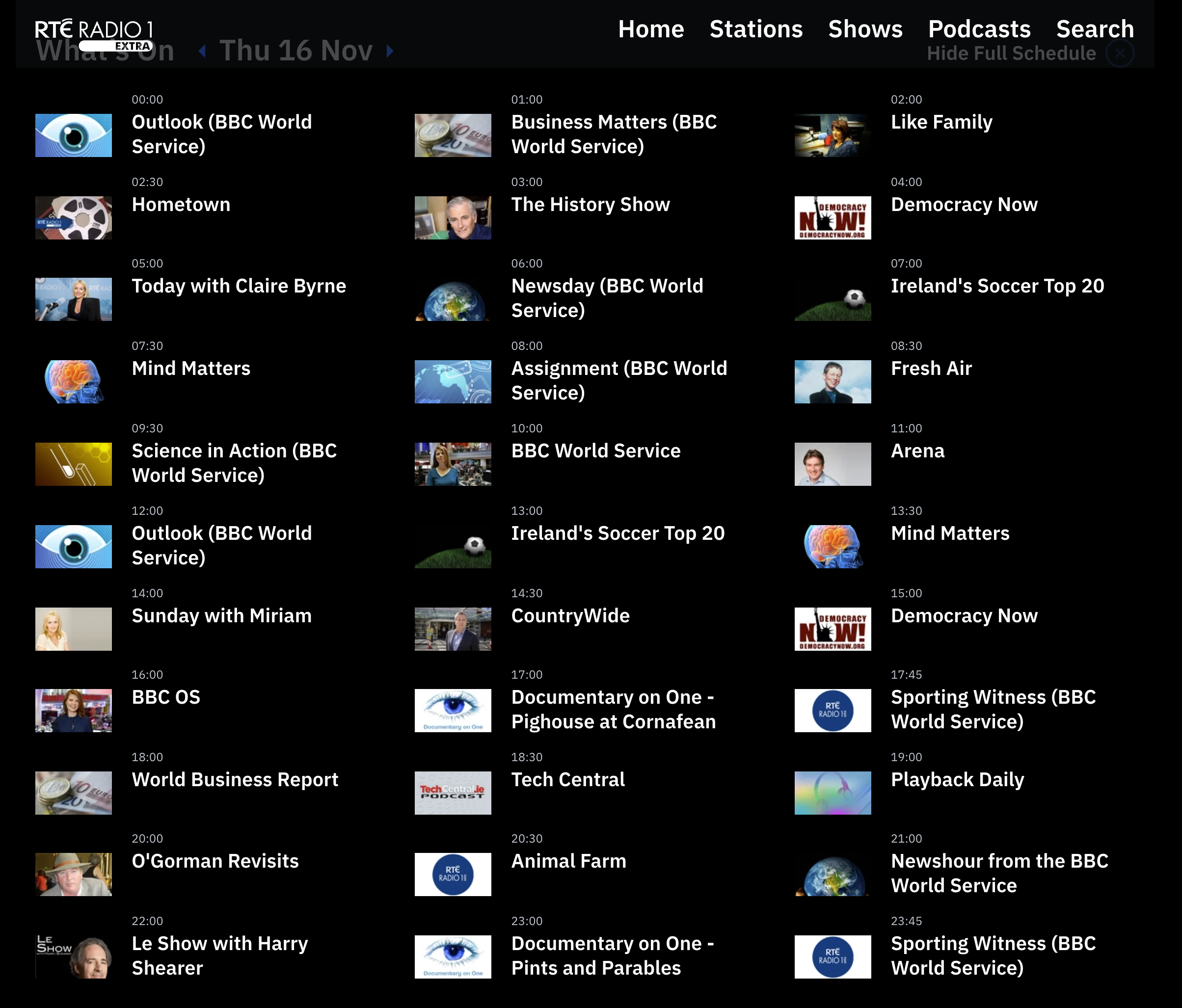Open Like Family thumbnail
1182x1008 pixels.
click(x=833, y=135)
